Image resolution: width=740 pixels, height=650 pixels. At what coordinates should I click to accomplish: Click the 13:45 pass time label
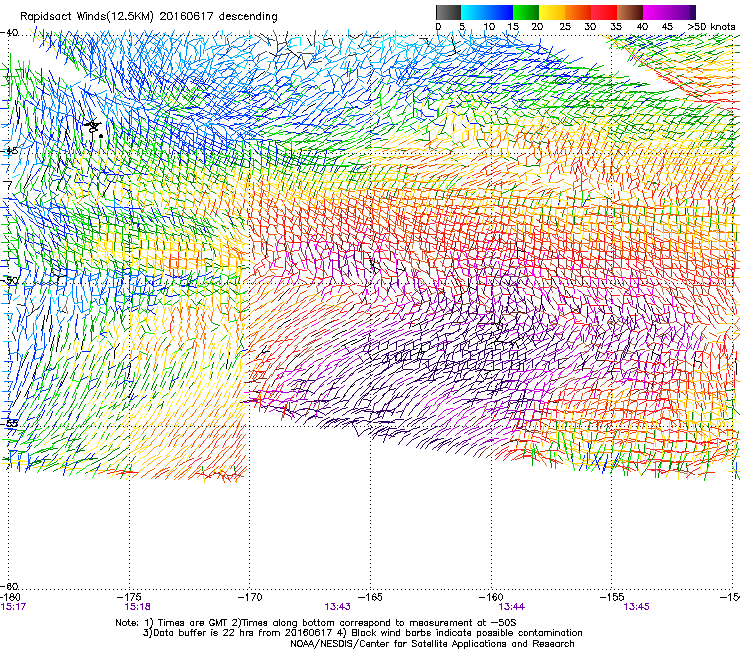tap(636, 607)
